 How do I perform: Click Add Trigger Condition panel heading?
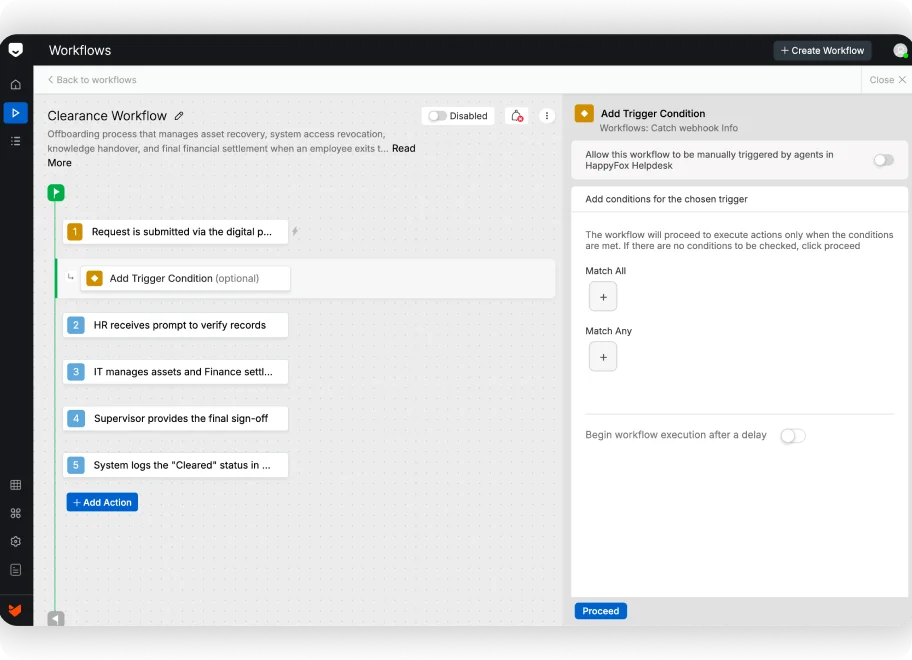[x=653, y=113]
